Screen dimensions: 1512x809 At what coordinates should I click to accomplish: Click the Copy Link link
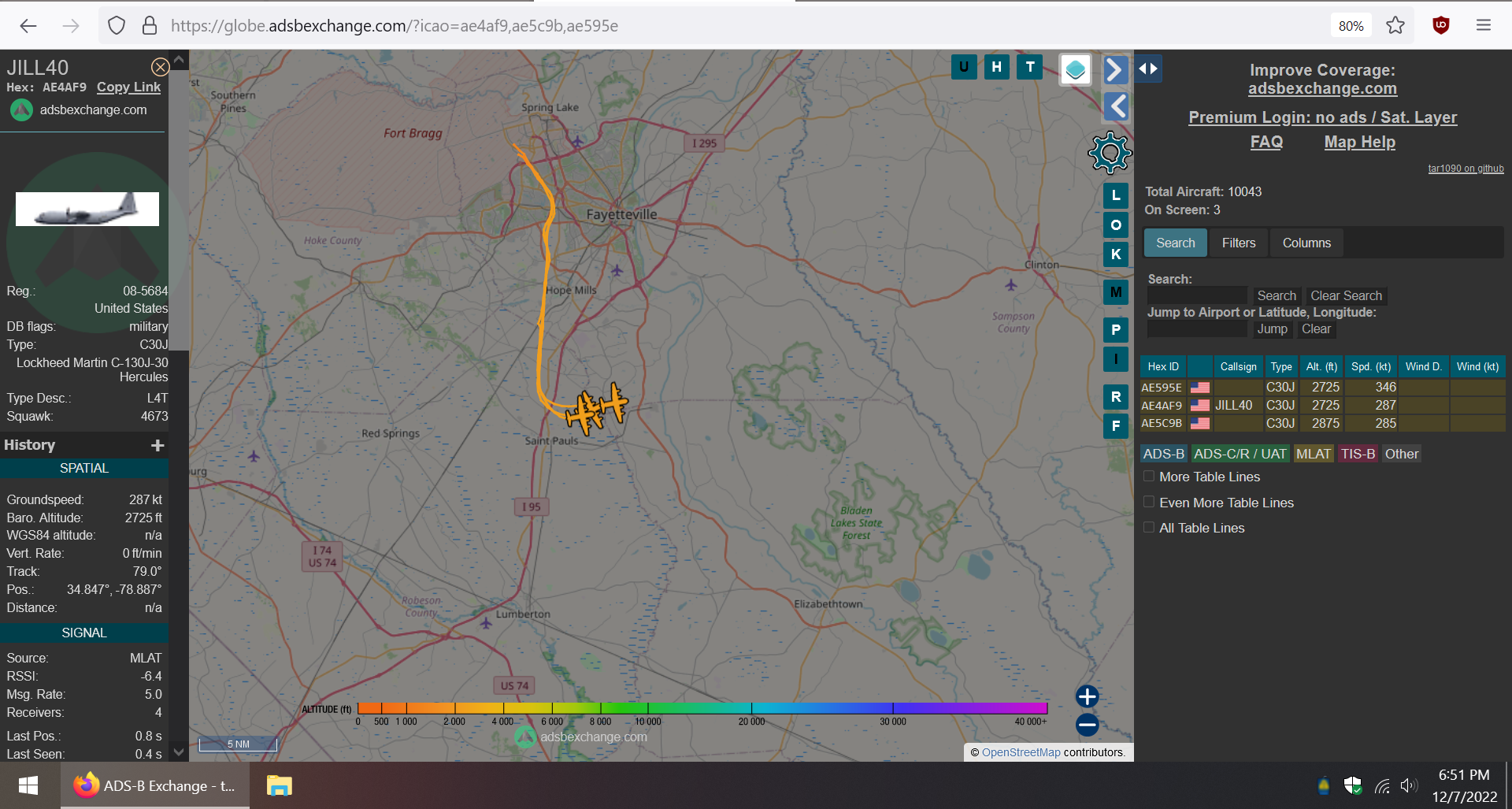pos(128,87)
